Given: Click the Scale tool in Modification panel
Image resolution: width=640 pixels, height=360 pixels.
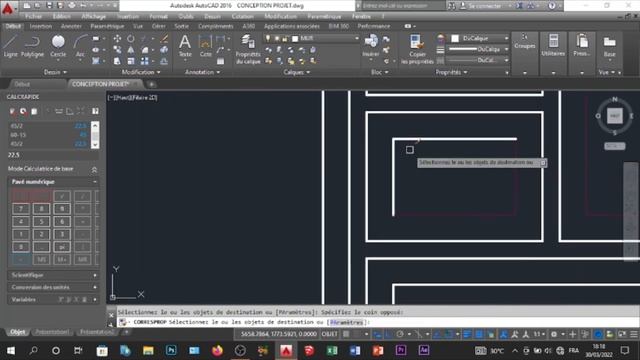Looking at the screenshot, I should (131, 61).
